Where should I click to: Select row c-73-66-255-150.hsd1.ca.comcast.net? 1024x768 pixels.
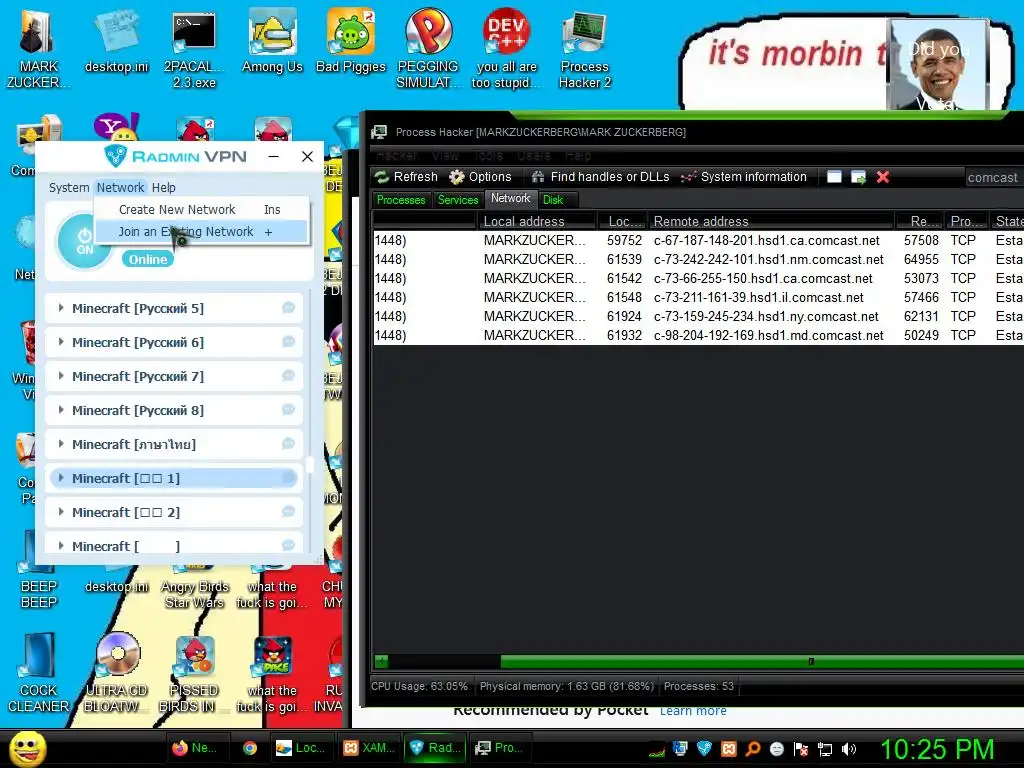point(698,278)
